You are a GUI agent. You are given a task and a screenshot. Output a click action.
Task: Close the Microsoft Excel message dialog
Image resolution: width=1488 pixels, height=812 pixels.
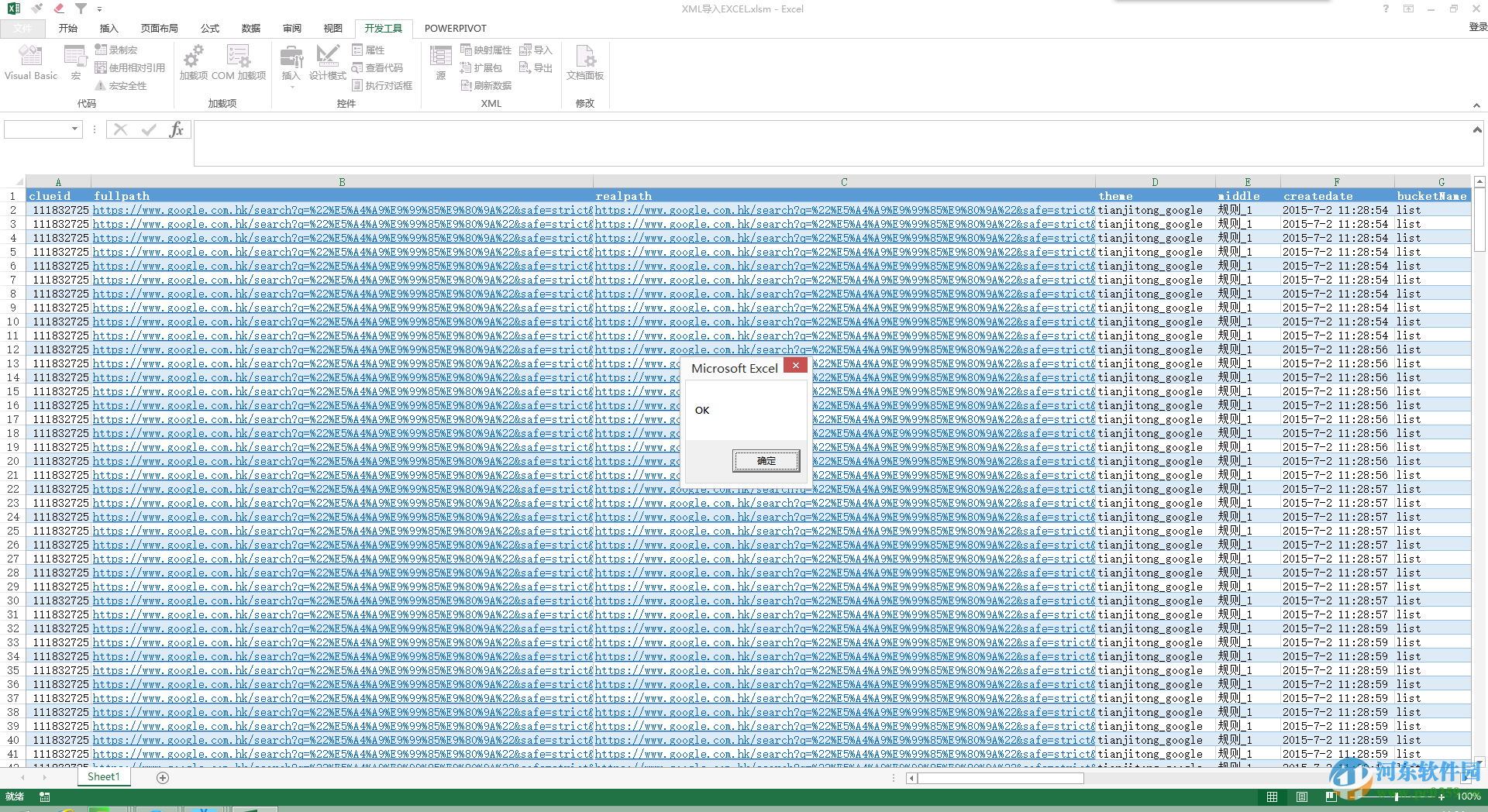coord(795,366)
